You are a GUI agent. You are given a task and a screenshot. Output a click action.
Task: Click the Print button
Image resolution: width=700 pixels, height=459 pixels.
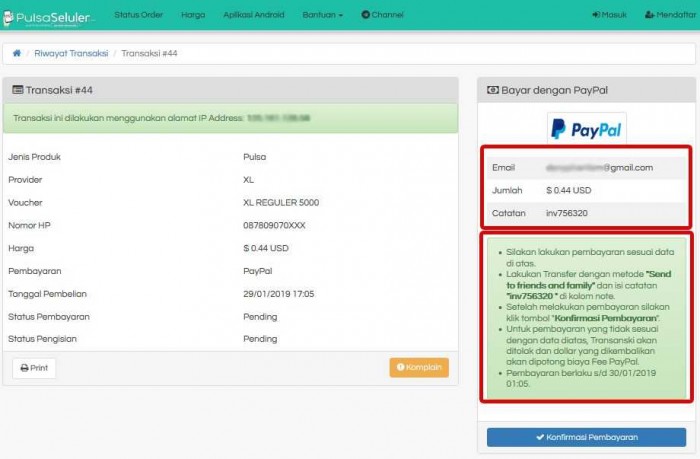pos(34,368)
